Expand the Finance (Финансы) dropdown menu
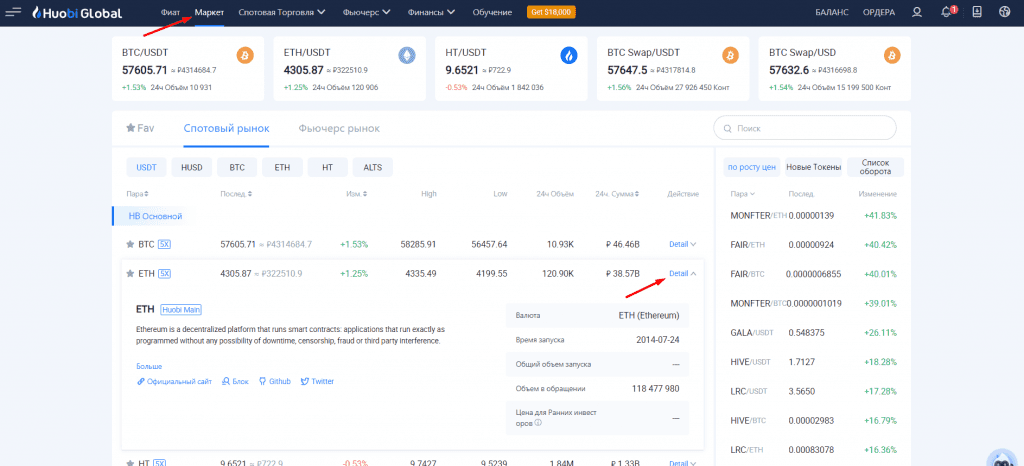The height and width of the screenshot is (466, 1024). (x=432, y=12)
